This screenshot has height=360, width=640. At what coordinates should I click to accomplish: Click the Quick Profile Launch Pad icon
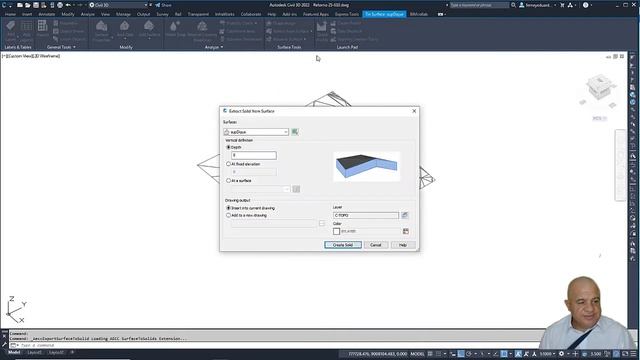[322, 31]
